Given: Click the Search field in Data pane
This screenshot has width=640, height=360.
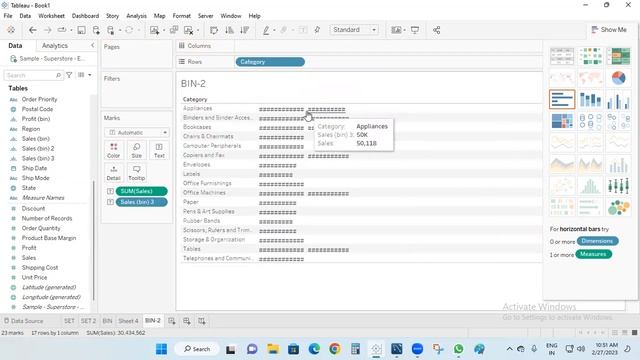Looking at the screenshot, I should point(33,75).
